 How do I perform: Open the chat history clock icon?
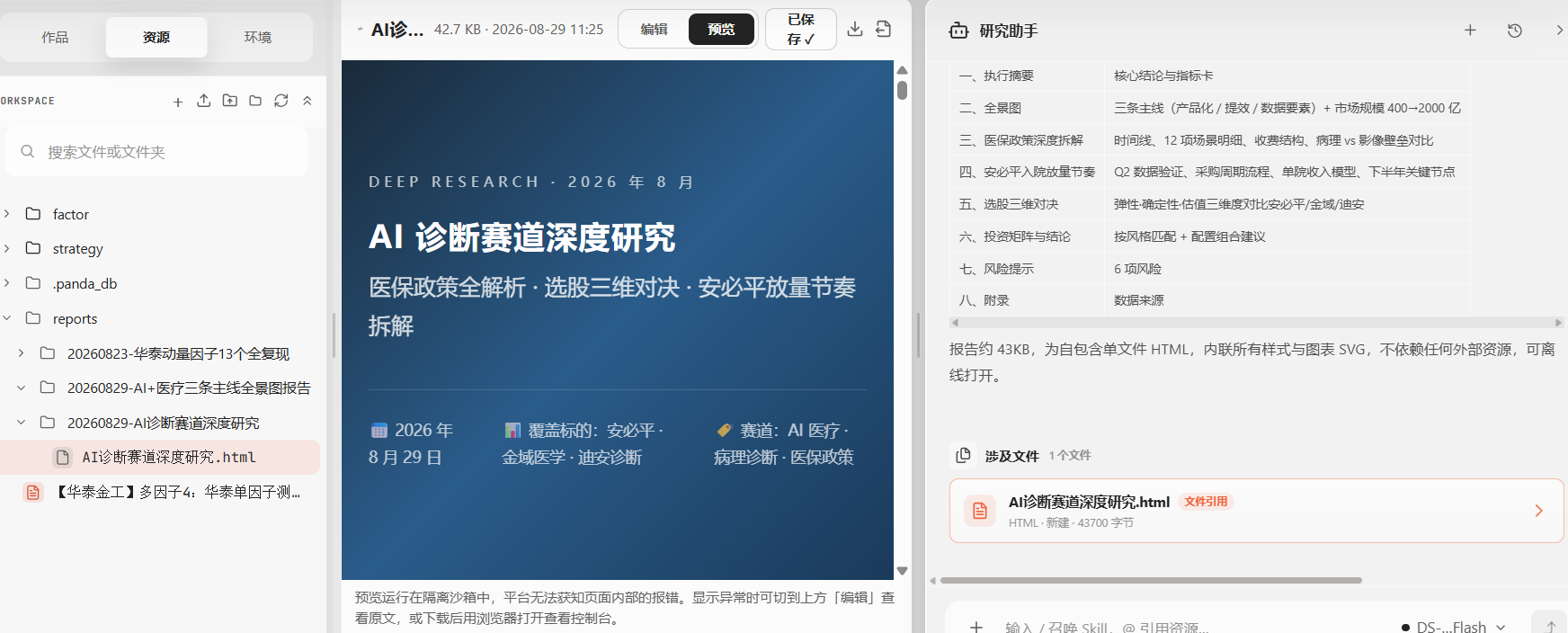tap(1515, 30)
